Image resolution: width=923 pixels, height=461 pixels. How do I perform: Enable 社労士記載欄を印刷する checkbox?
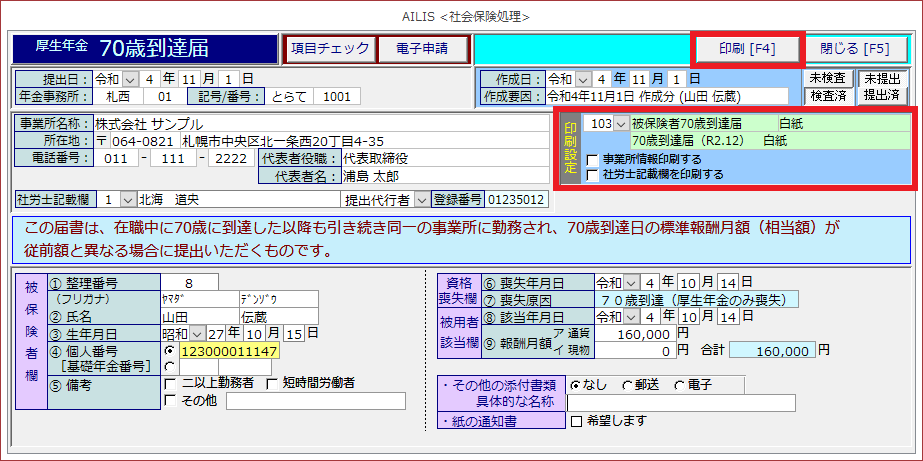click(x=593, y=174)
